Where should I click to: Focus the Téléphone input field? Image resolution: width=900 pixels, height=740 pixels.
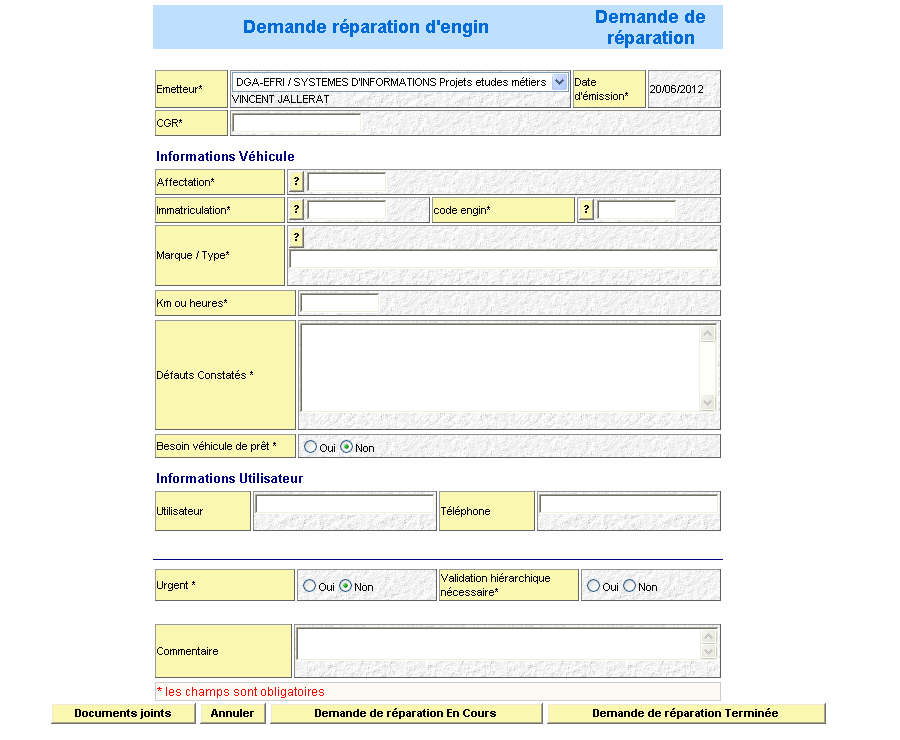(629, 503)
